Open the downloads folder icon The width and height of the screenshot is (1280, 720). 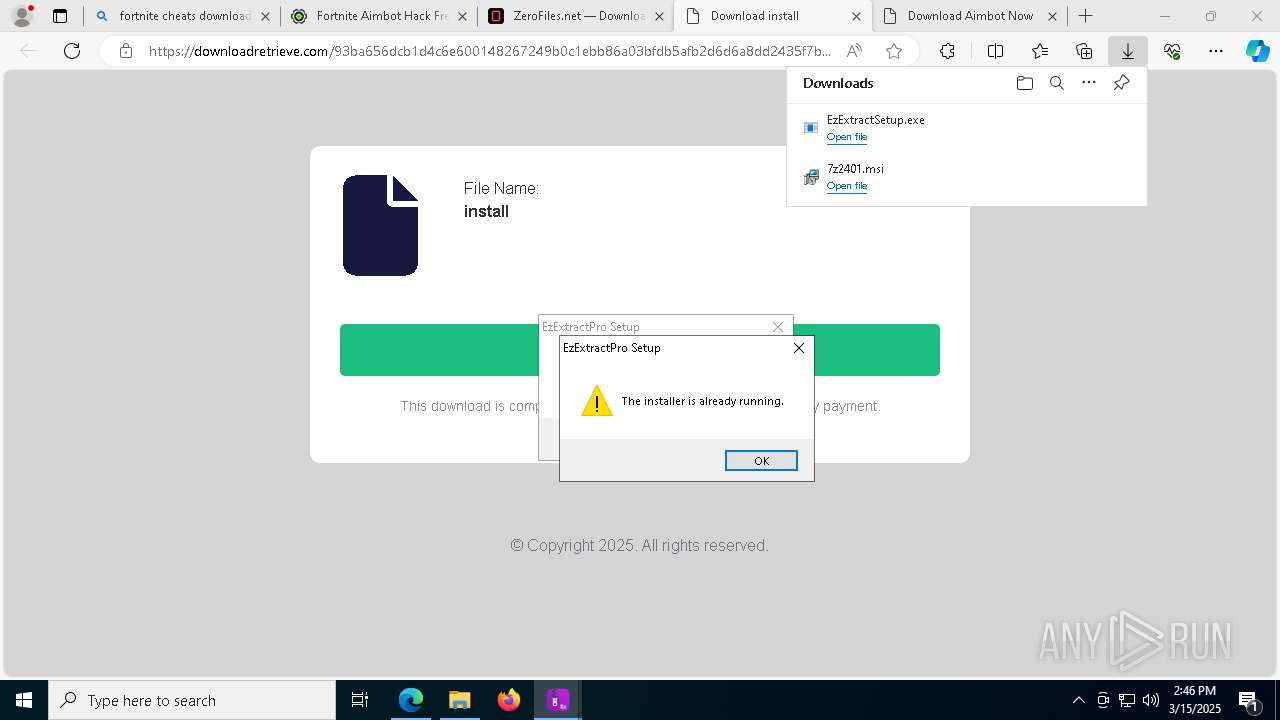point(1024,83)
